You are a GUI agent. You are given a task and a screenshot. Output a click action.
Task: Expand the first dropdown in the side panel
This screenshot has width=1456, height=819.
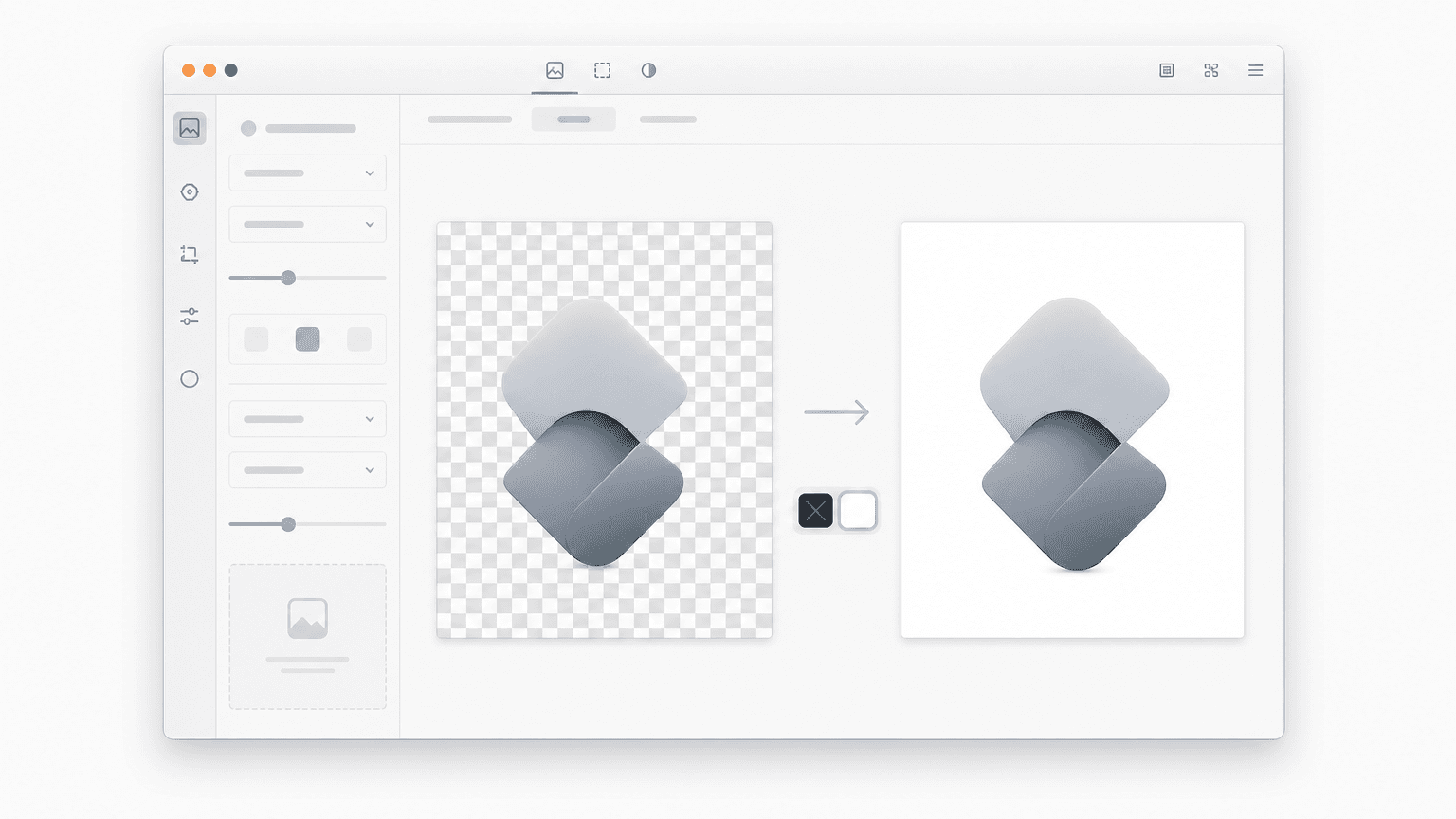pyautogui.click(x=308, y=173)
